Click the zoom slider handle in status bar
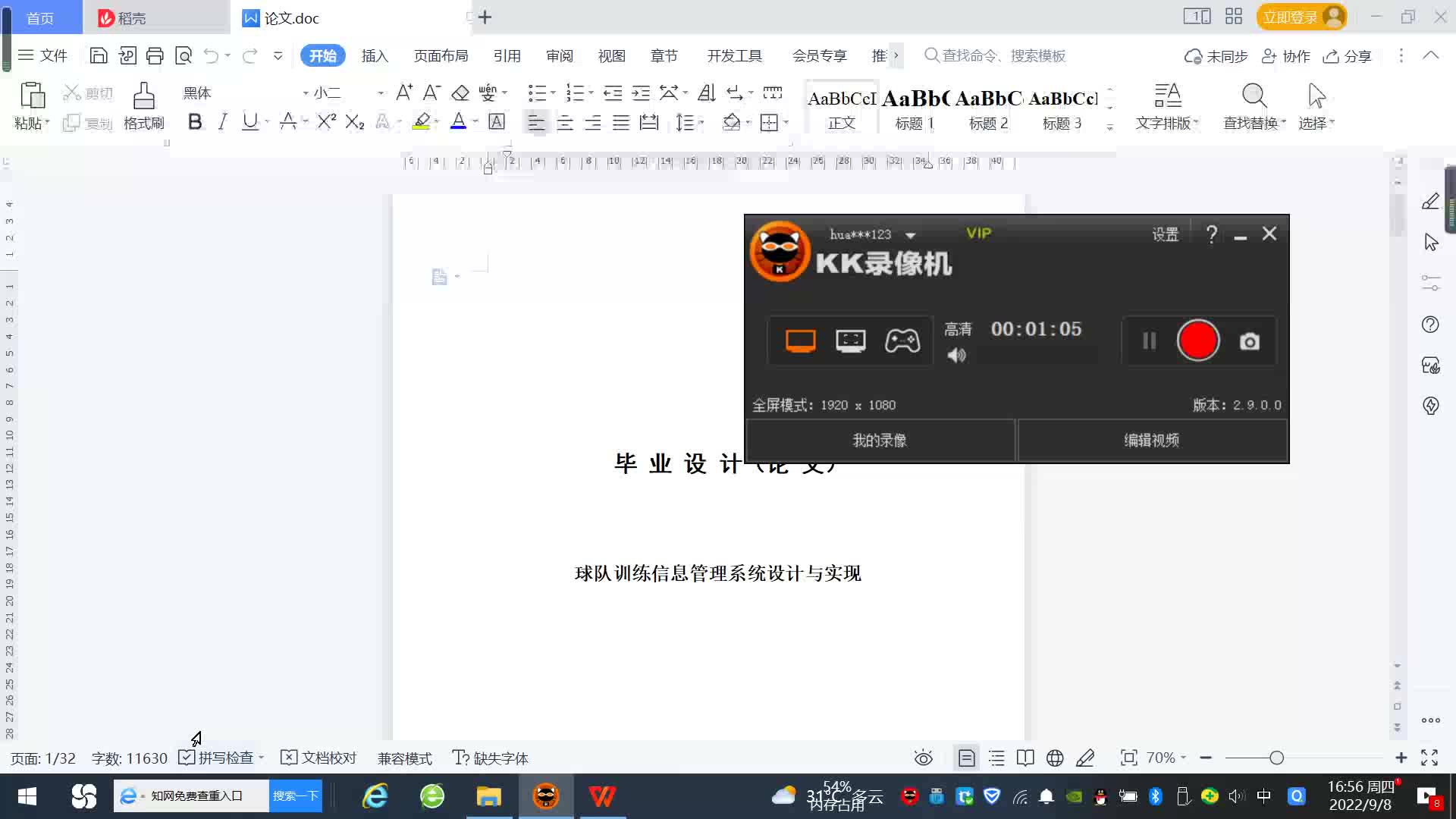This screenshot has width=1456, height=819. 1276,758
